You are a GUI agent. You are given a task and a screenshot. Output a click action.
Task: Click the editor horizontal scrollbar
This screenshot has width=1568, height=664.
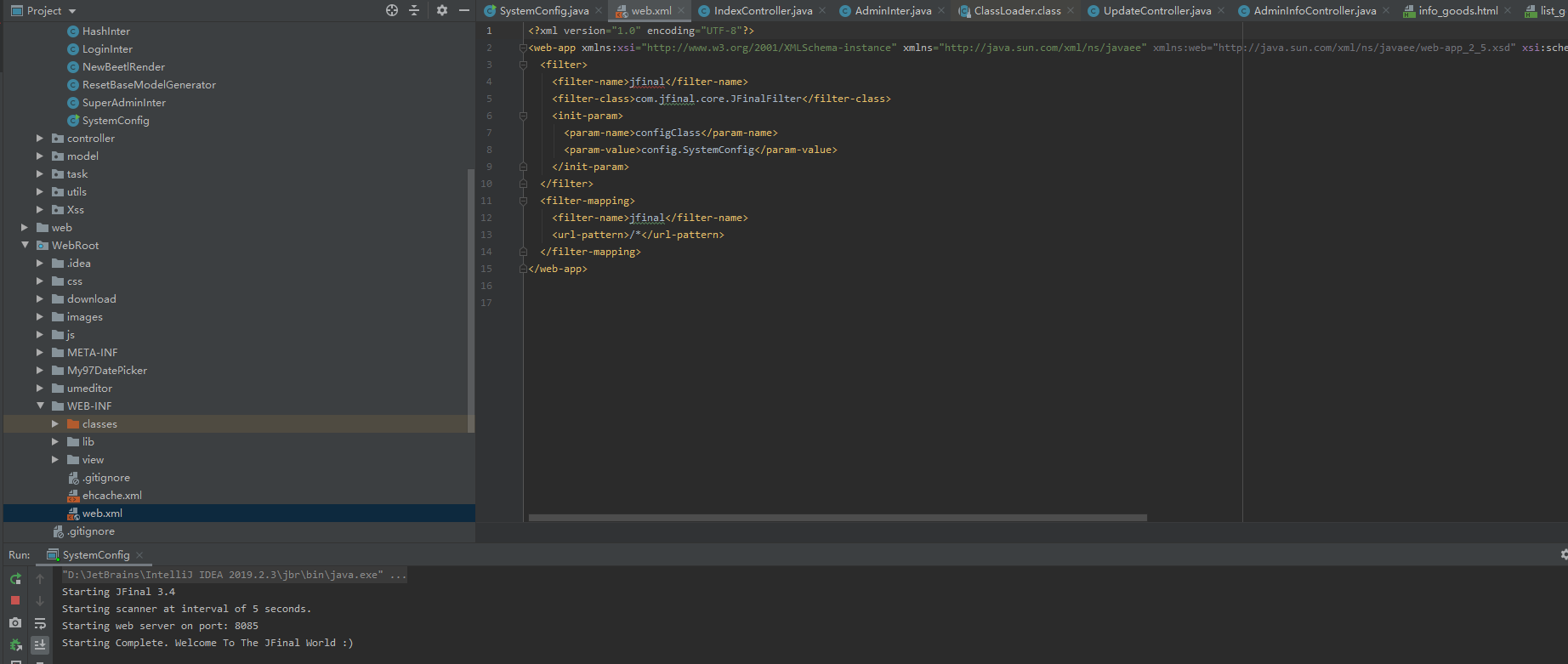[x=838, y=517]
